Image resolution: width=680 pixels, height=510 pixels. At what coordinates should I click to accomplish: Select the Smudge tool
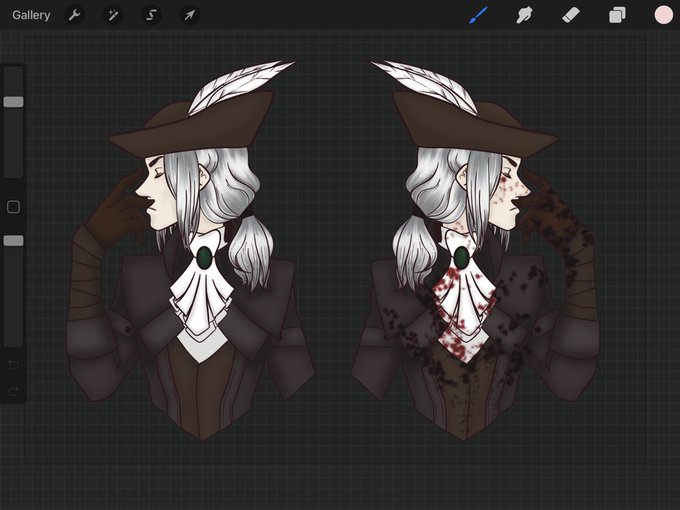coord(524,15)
